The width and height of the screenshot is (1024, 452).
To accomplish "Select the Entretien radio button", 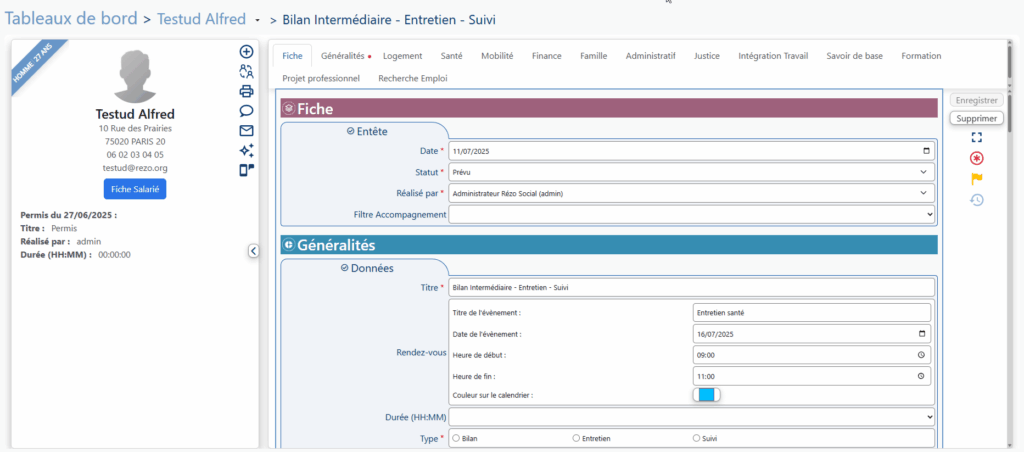I will pos(576,438).
